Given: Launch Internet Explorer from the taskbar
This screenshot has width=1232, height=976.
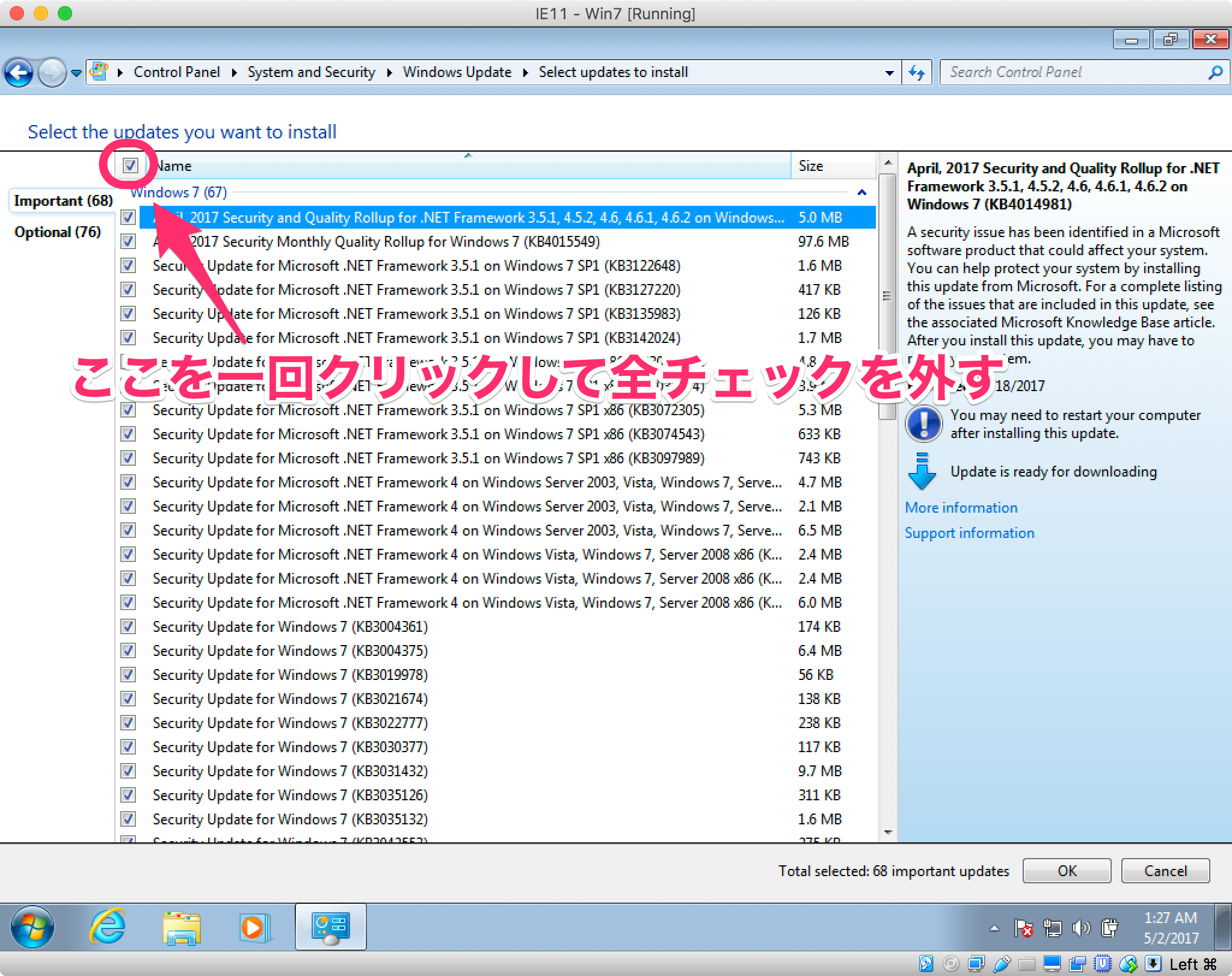Looking at the screenshot, I should [x=107, y=927].
